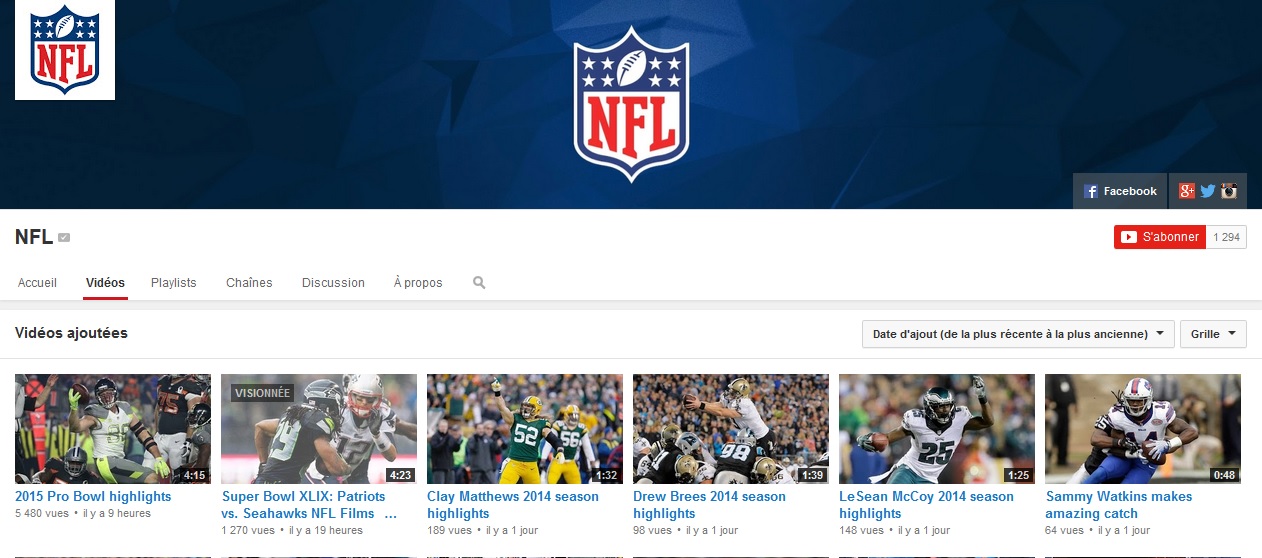1262x558 pixels.
Task: Click the 4:23 duration badge
Action: [400, 475]
